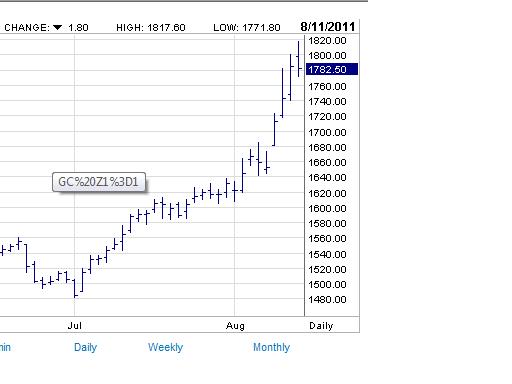The width and height of the screenshot is (512, 384).
Task: Click the Daily label under price axis
Action: pos(321,326)
